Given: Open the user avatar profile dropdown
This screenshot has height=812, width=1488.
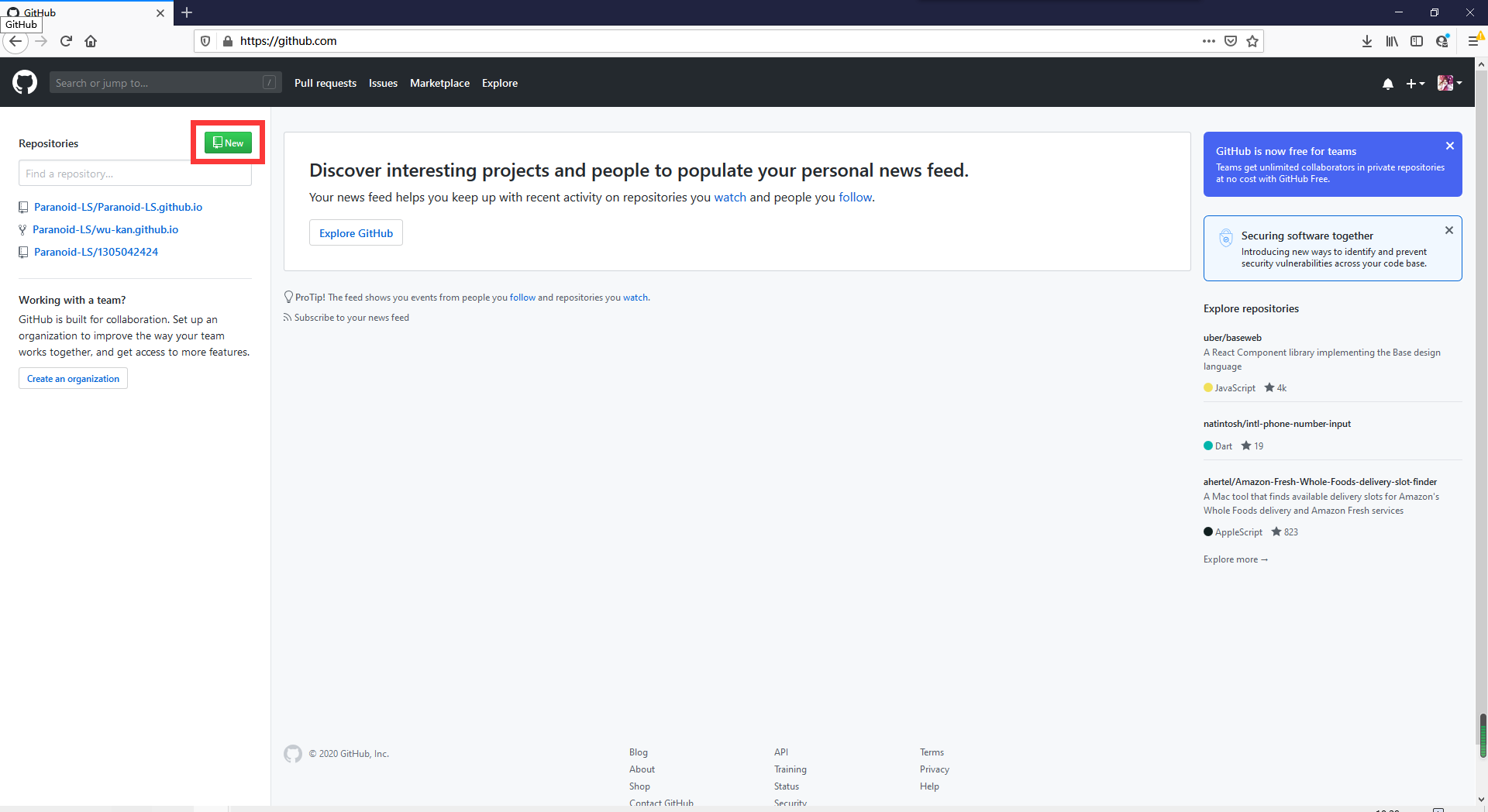Looking at the screenshot, I should point(1448,83).
